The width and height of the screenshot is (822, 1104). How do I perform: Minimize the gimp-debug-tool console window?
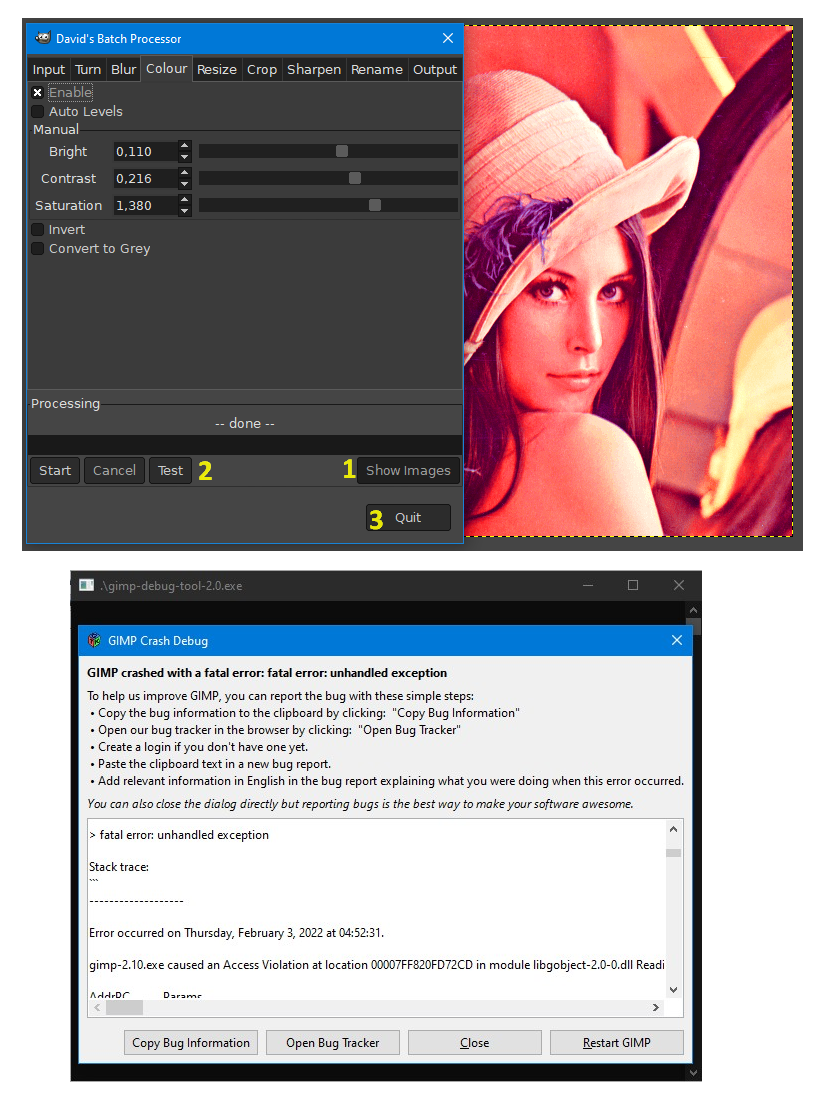click(x=588, y=585)
